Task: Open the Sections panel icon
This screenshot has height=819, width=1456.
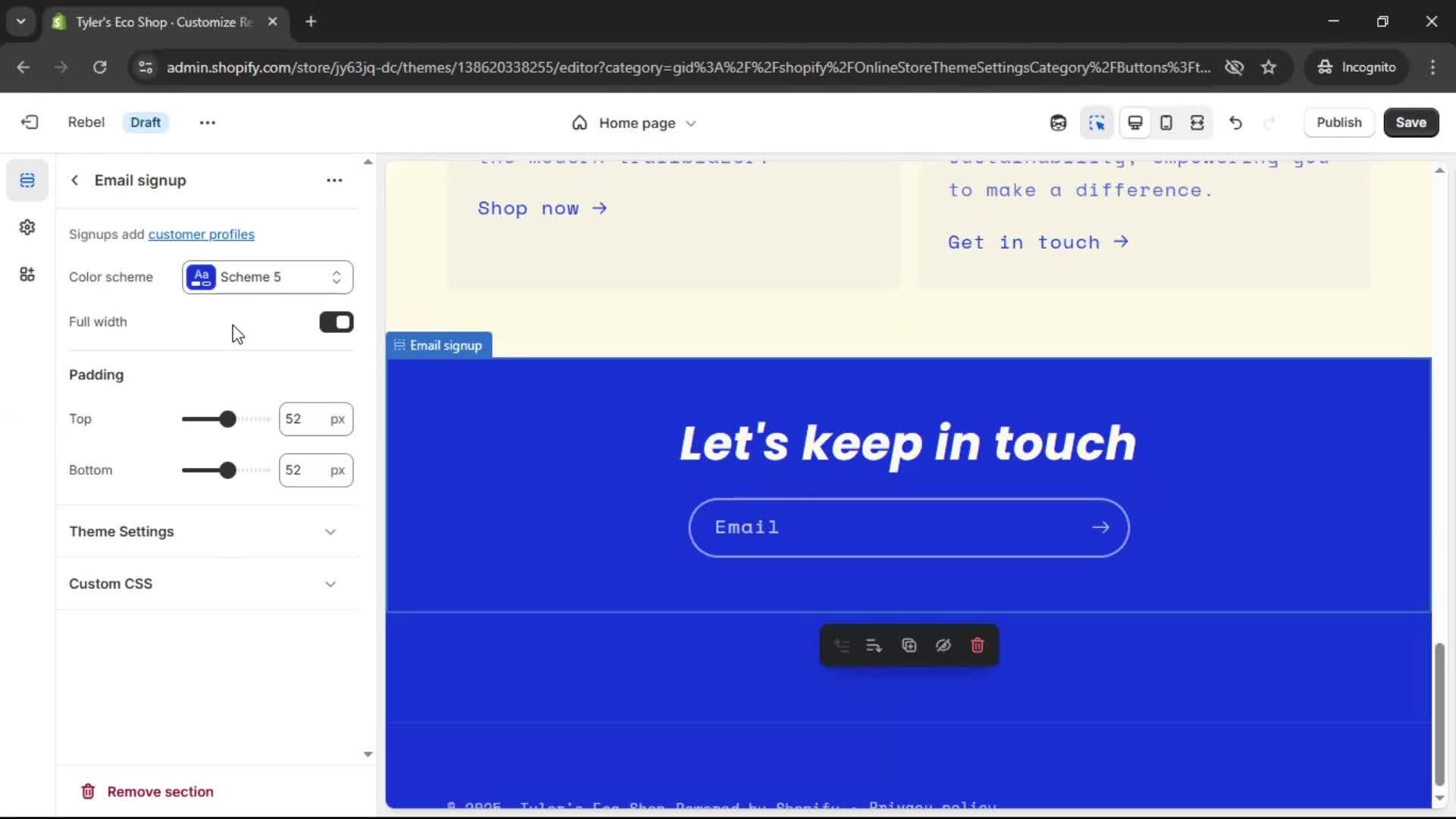Action: (x=27, y=180)
